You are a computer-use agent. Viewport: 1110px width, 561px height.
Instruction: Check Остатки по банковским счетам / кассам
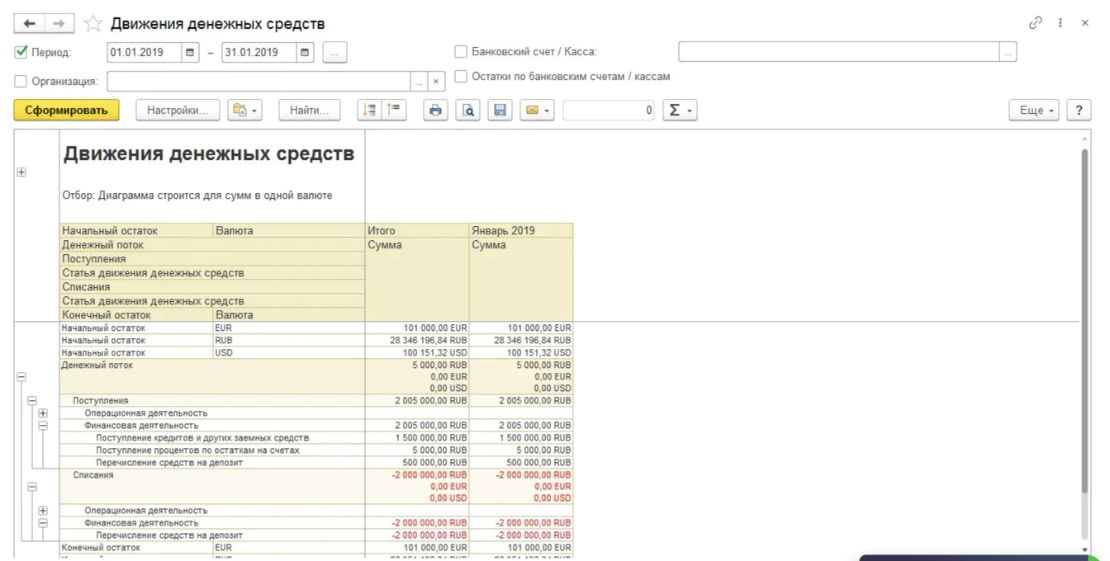(x=461, y=76)
